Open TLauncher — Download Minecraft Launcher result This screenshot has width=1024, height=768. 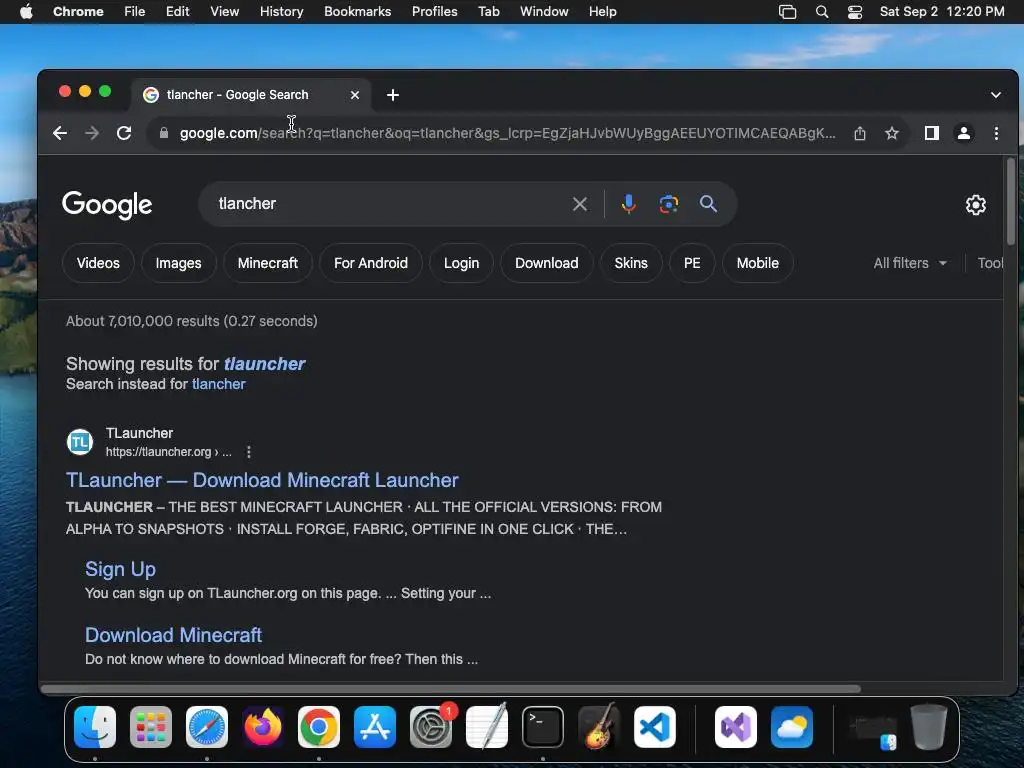point(262,481)
